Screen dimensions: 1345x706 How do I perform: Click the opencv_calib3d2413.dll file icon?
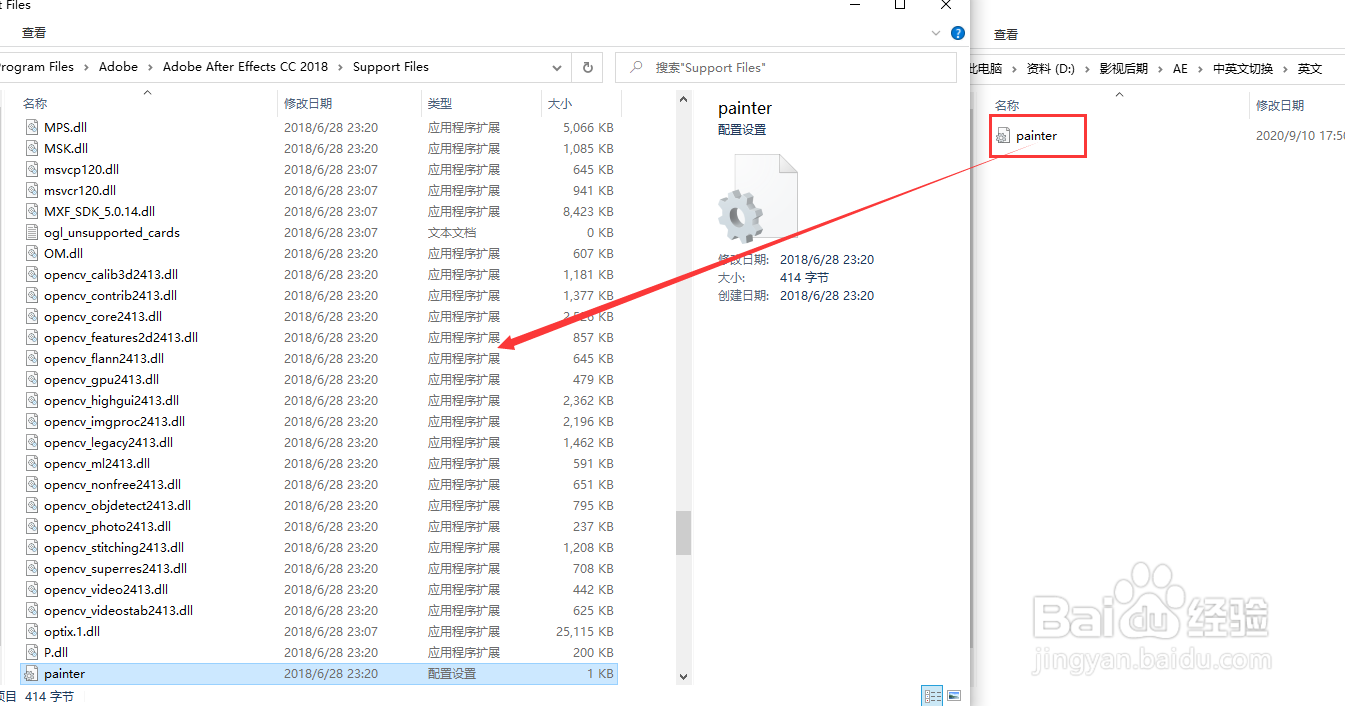click(x=32, y=275)
